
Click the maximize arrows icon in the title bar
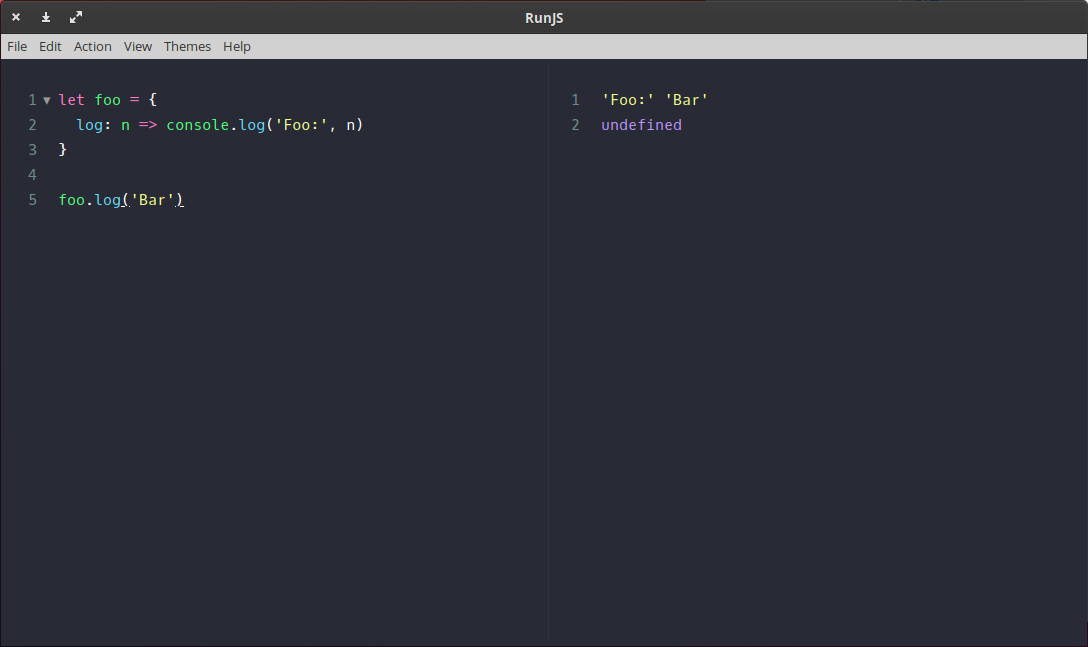pos(76,17)
